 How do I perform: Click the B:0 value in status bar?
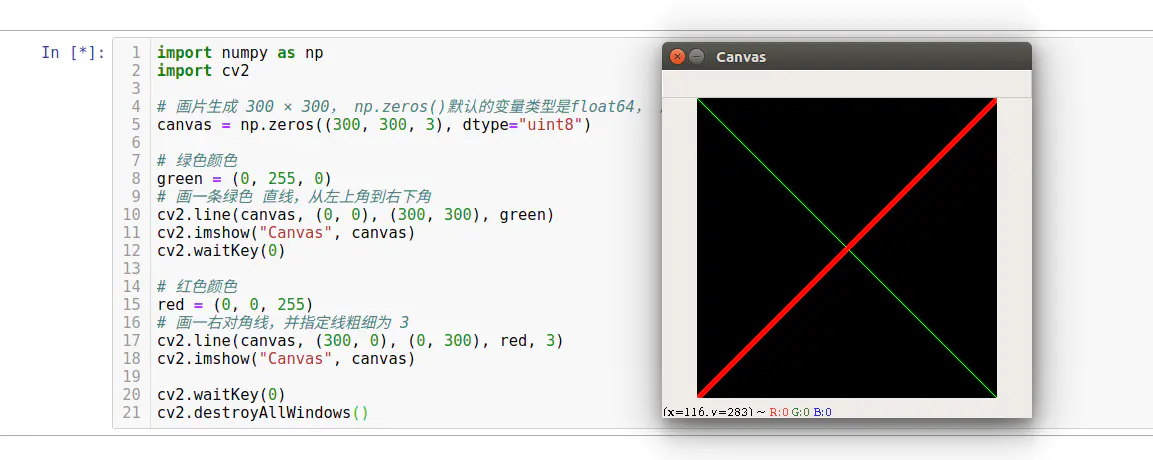pos(822,412)
